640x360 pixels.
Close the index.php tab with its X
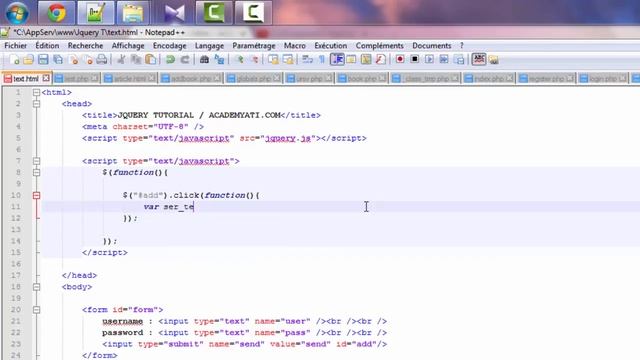point(509,78)
